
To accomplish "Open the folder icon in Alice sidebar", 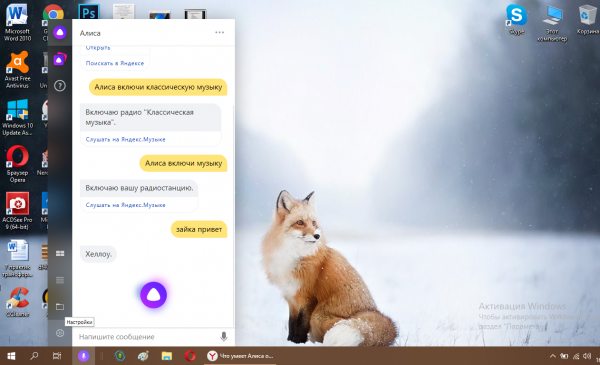I will point(60,306).
